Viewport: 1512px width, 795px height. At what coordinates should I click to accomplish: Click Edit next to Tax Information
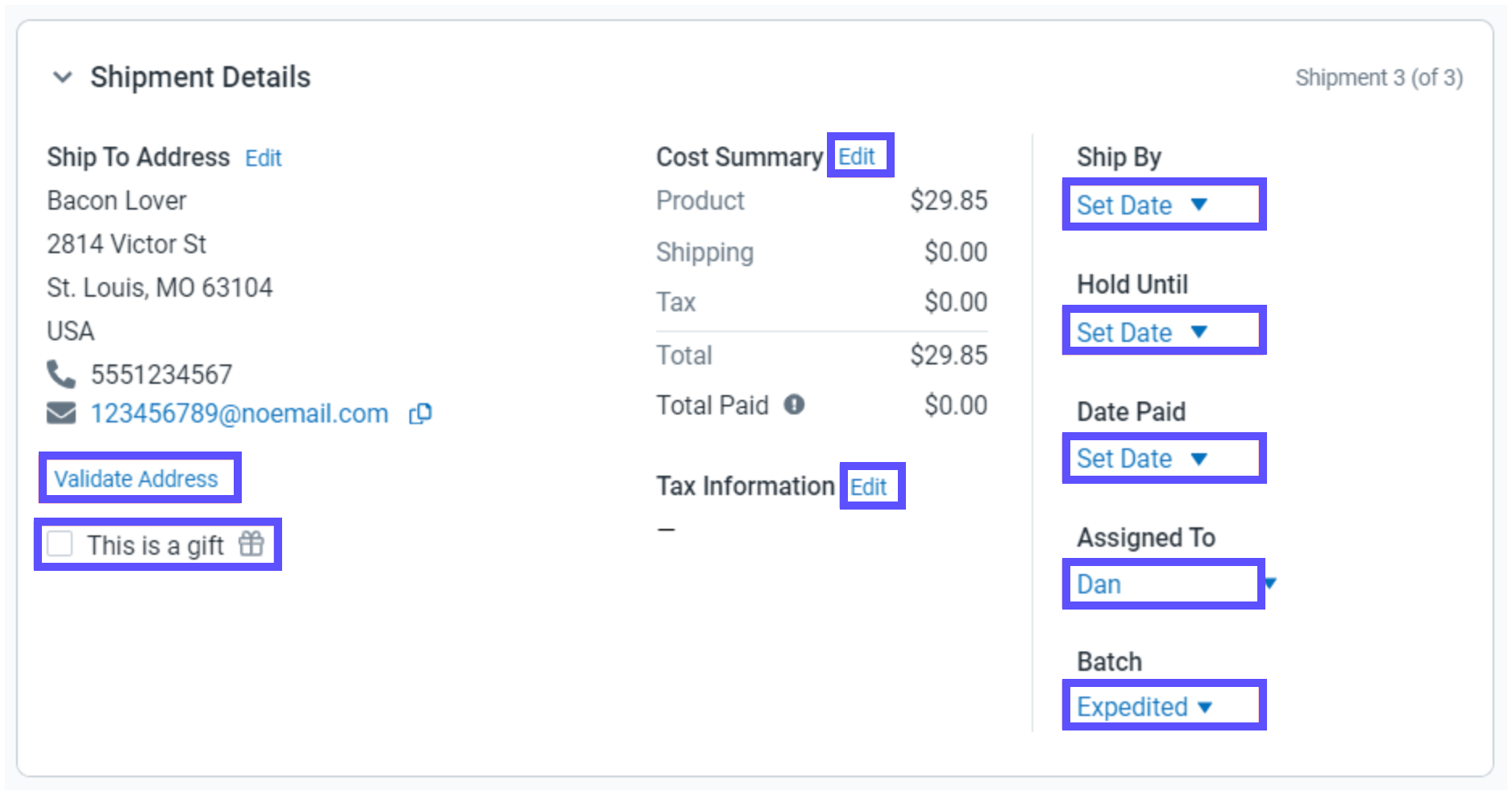tap(868, 487)
